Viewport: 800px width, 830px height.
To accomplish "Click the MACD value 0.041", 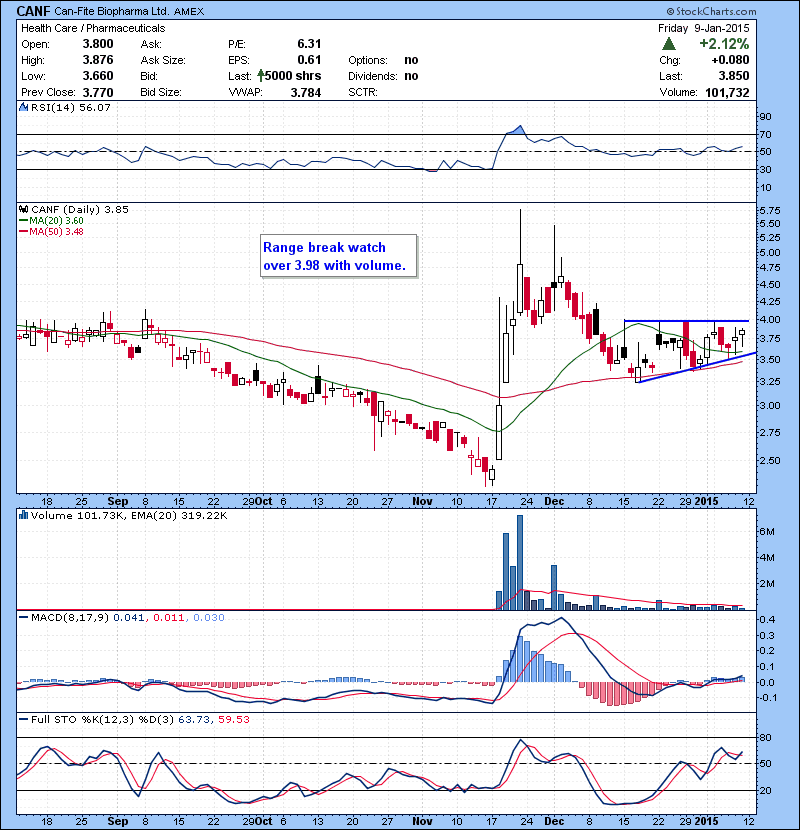I will point(129,617).
